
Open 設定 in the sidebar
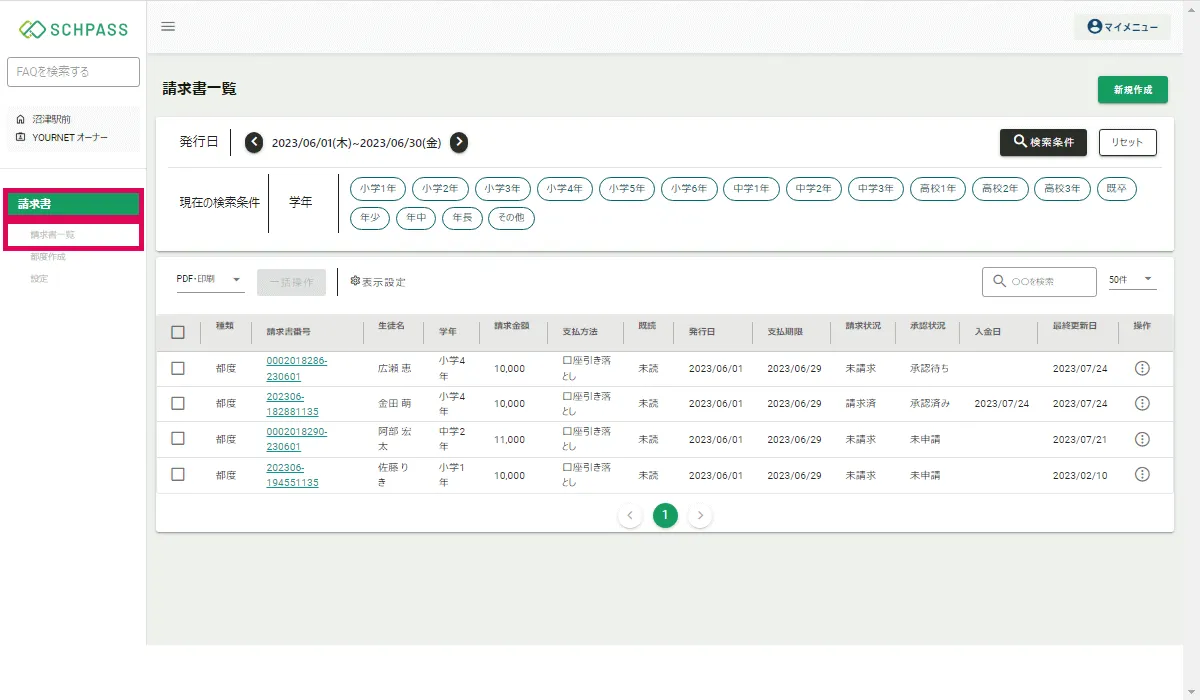coord(39,279)
